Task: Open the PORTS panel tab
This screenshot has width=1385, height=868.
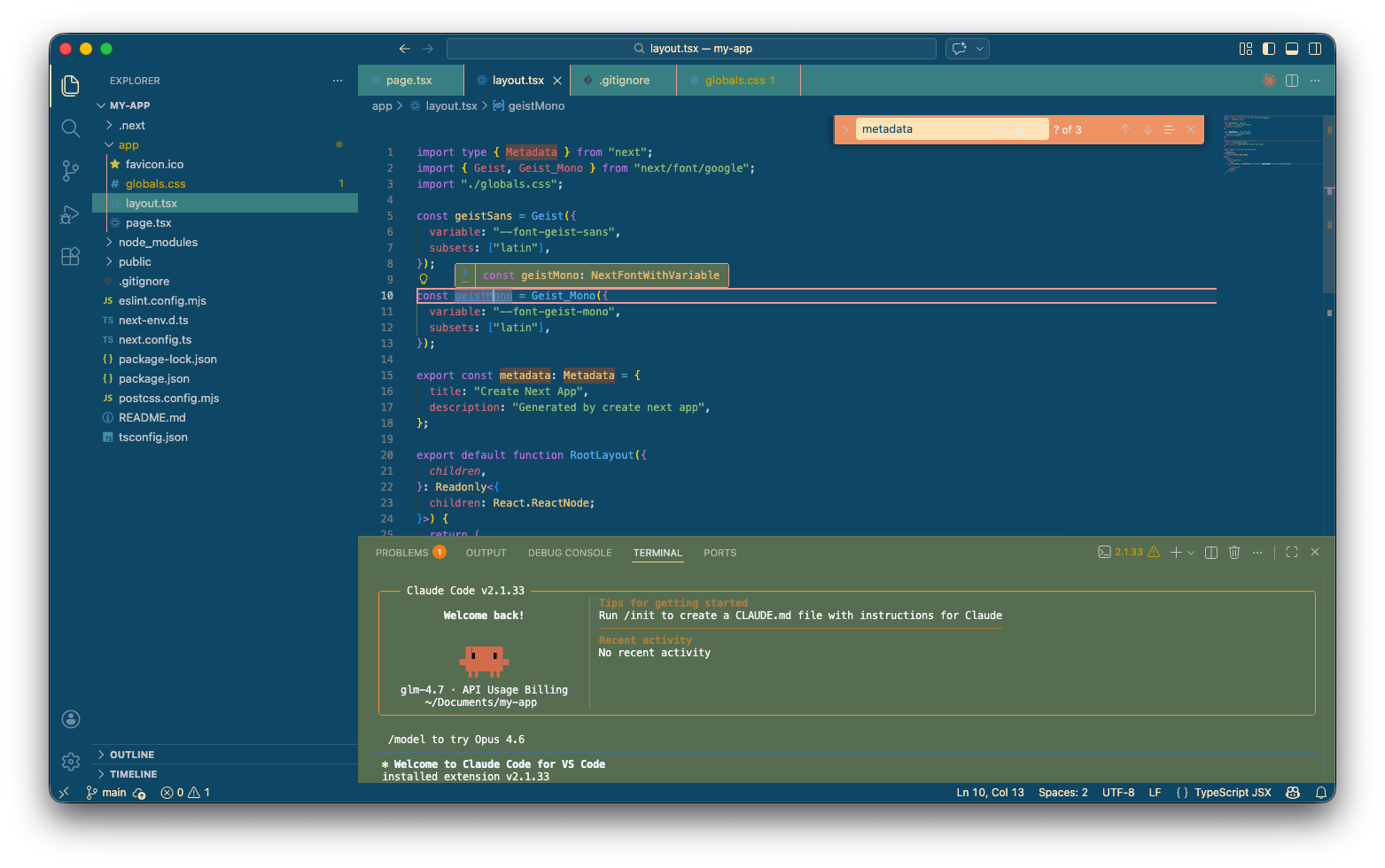Action: point(720,553)
